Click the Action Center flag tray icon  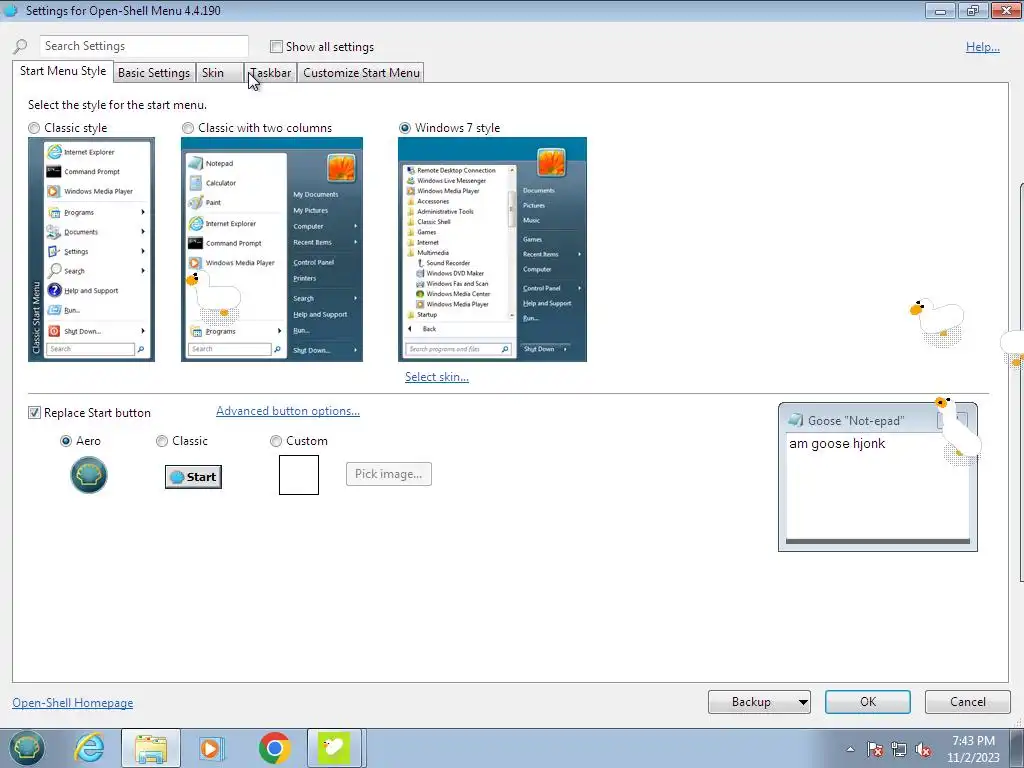pyautogui.click(x=875, y=749)
